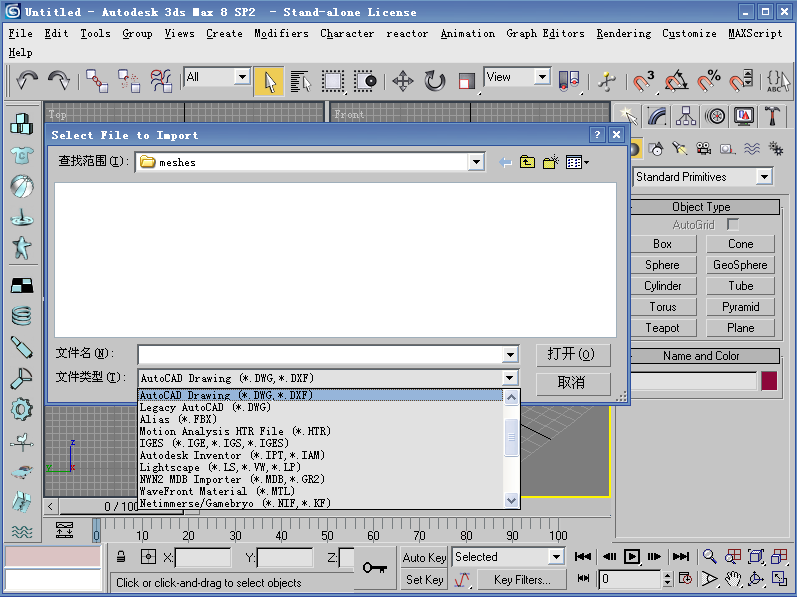797x597 pixels.
Task: Open the Utilities hammer panel tab
Action: 773,116
